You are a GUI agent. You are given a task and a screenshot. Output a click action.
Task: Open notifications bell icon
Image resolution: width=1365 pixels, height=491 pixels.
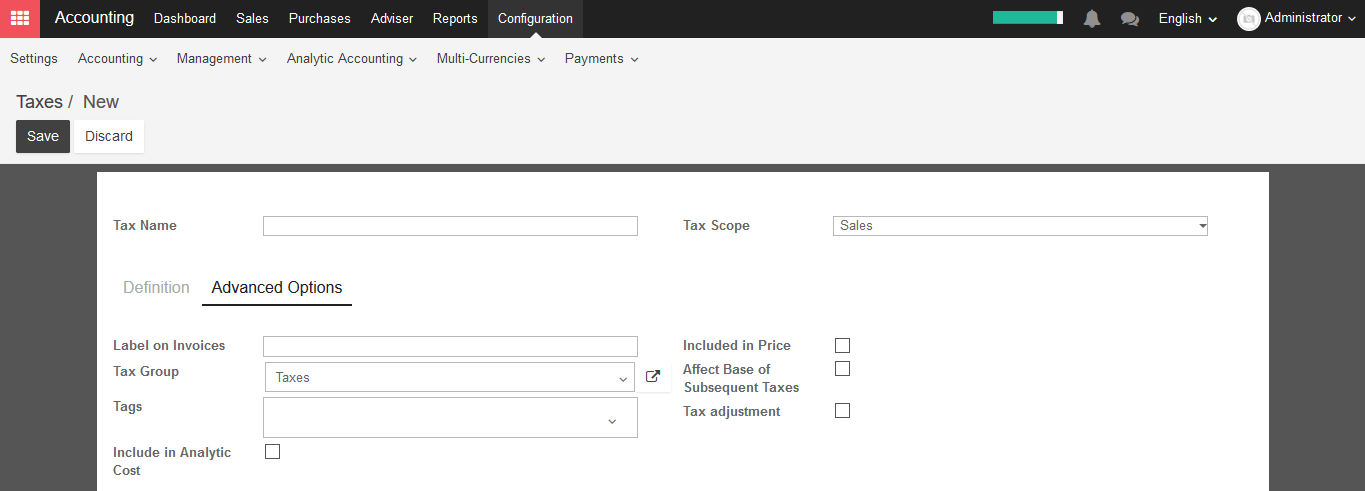click(x=1092, y=18)
